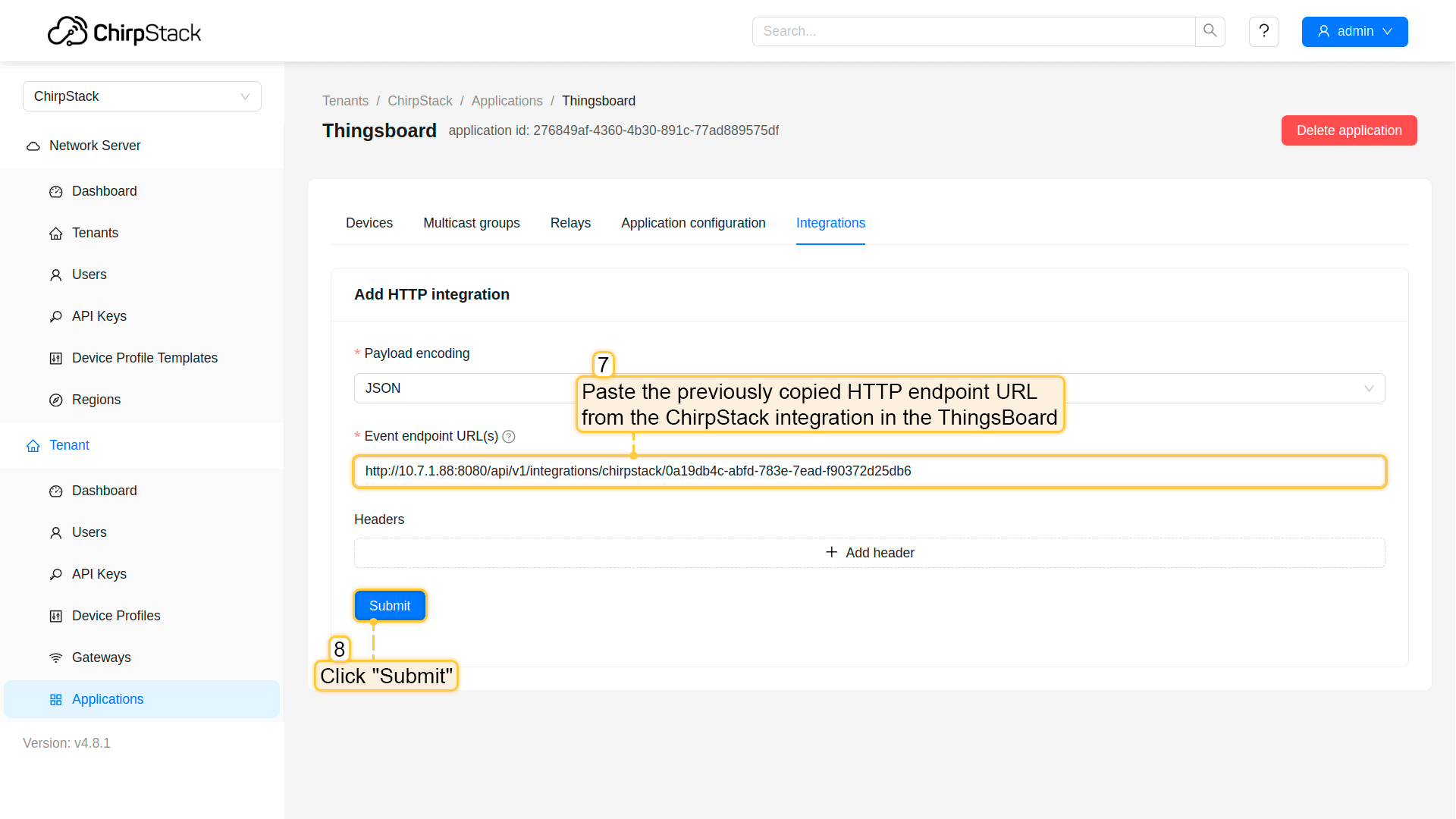Open the help question mark icon
This screenshot has width=1456, height=819.
1263,31
